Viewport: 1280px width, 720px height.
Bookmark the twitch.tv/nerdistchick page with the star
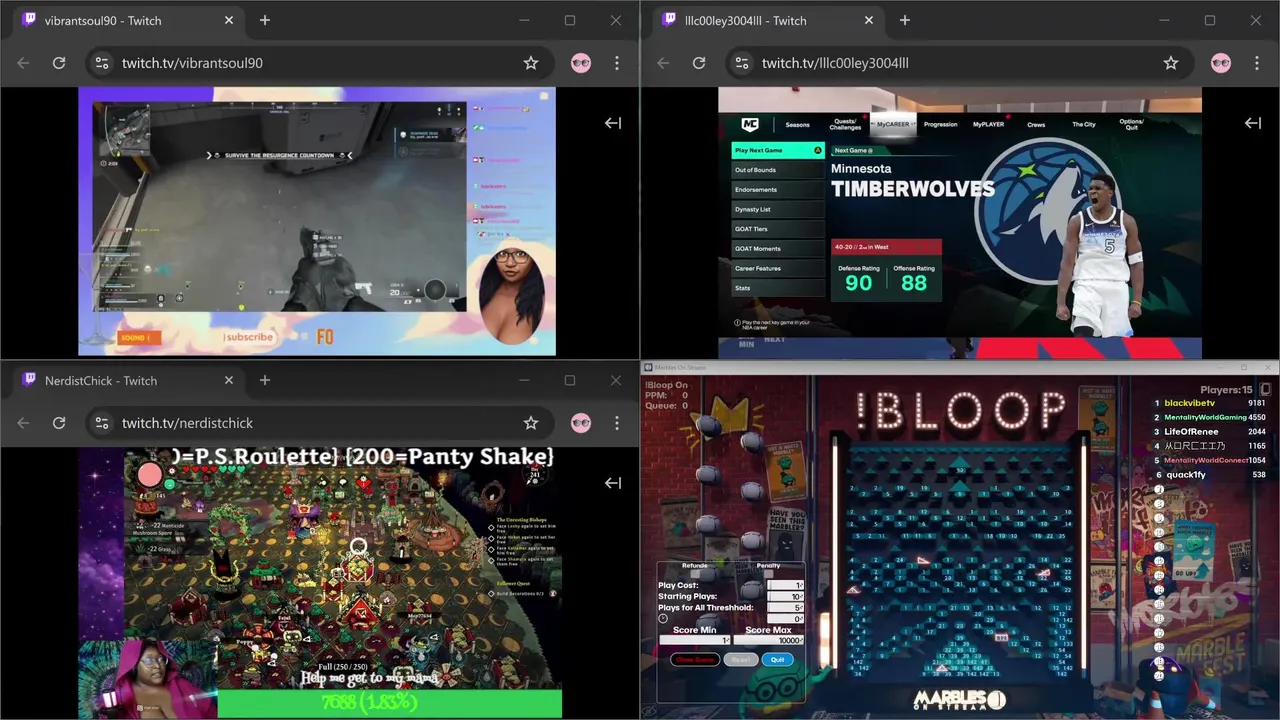[x=531, y=423]
